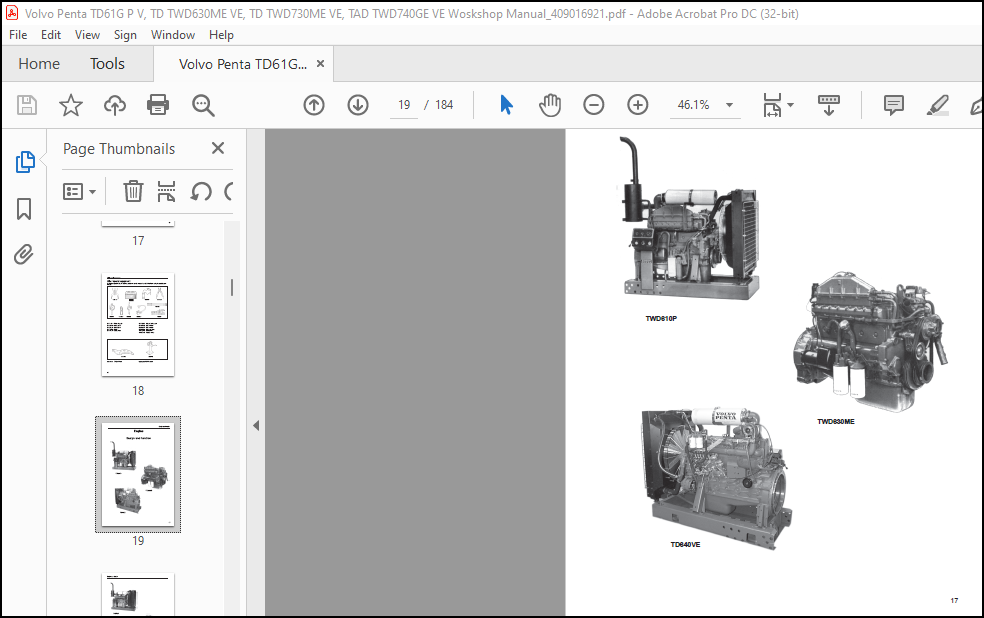The height and width of the screenshot is (618, 984).
Task: Click the Fit page width icon
Action: click(x=772, y=105)
